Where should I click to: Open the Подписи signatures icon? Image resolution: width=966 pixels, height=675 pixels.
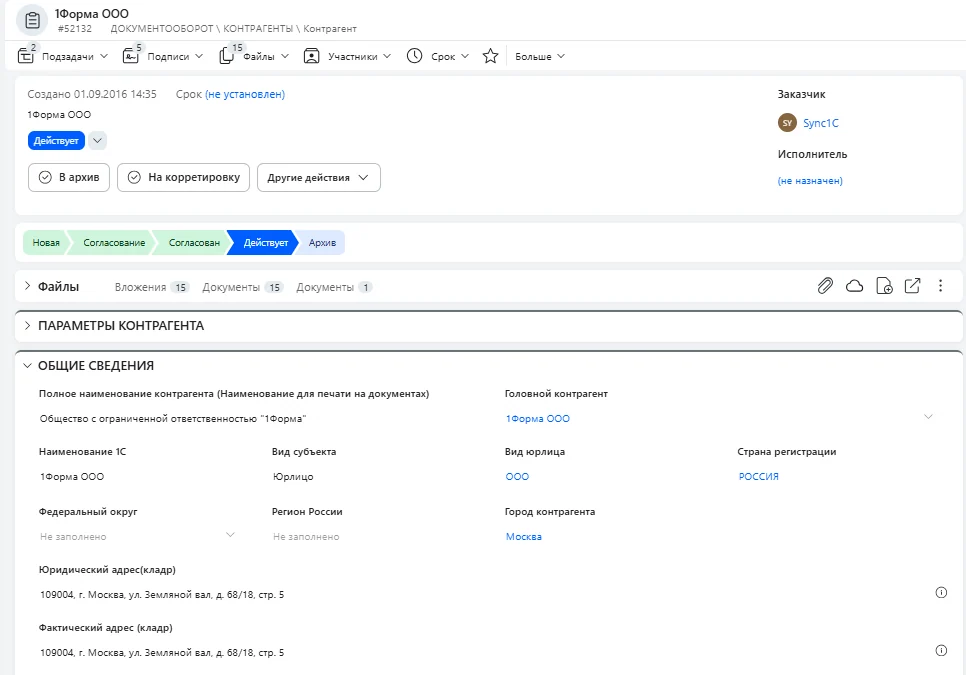(x=131, y=55)
